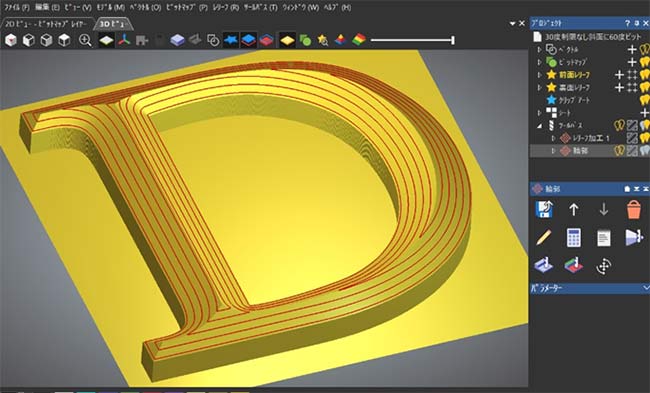
Task: Toggle the XYZ origin axes icon
Action: pyautogui.click(x=124, y=40)
